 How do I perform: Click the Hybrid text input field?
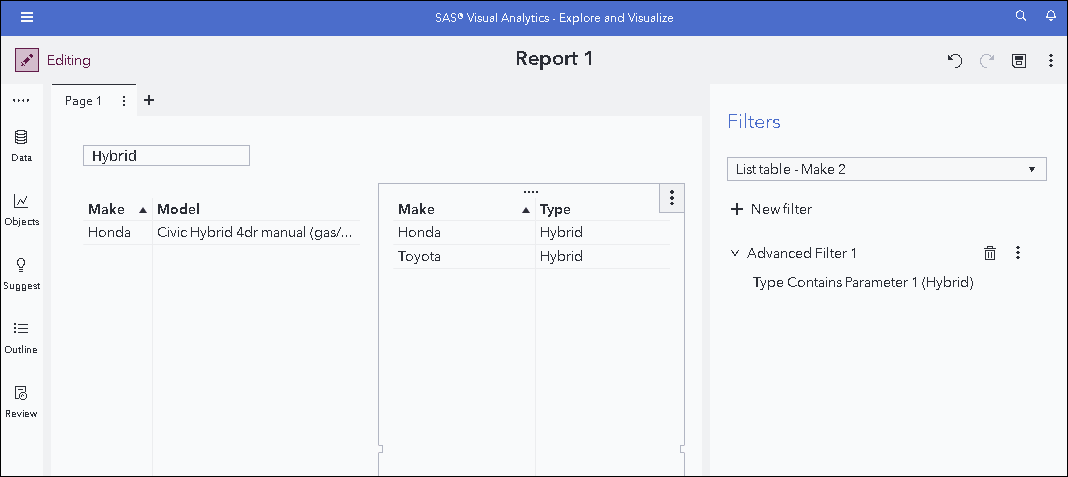click(x=166, y=156)
